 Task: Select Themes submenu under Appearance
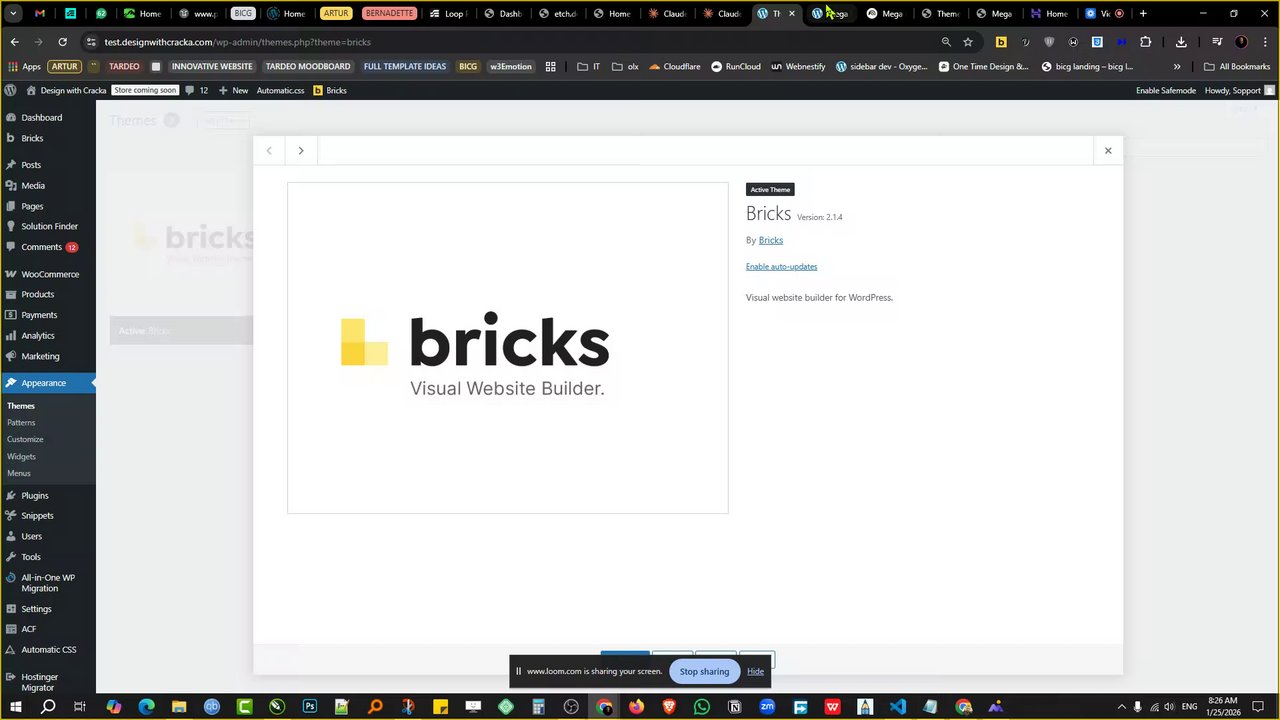21,406
